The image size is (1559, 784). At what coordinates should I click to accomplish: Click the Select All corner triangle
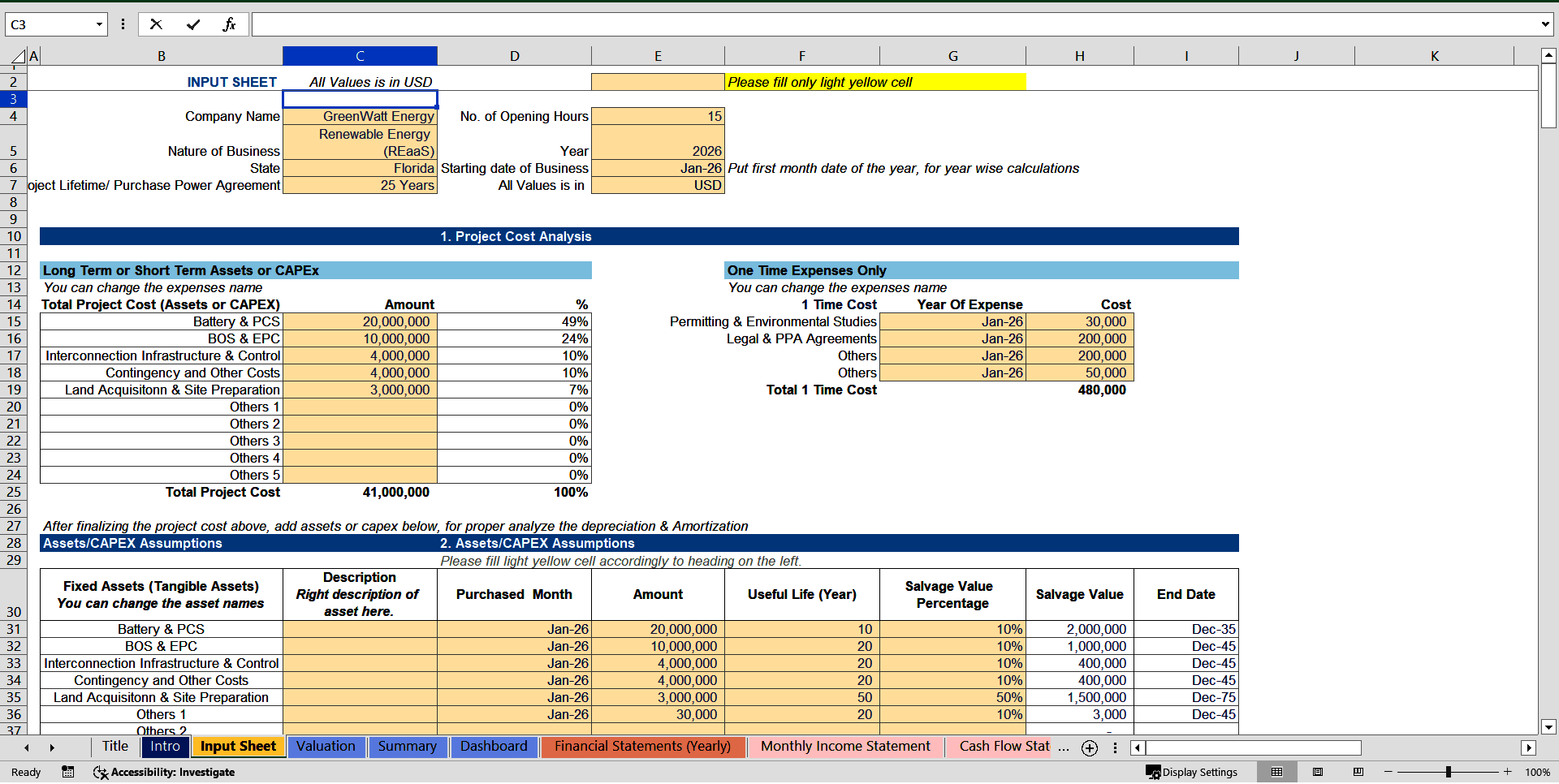18,56
